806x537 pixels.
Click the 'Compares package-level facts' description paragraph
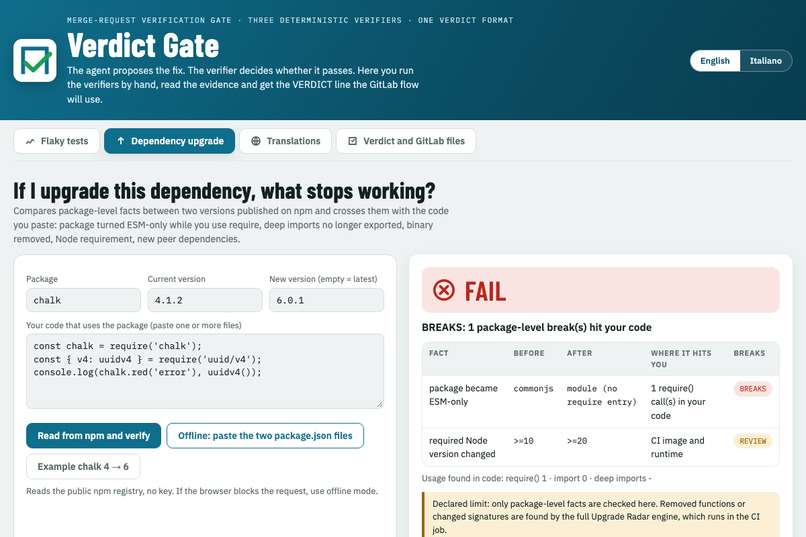pos(231,225)
